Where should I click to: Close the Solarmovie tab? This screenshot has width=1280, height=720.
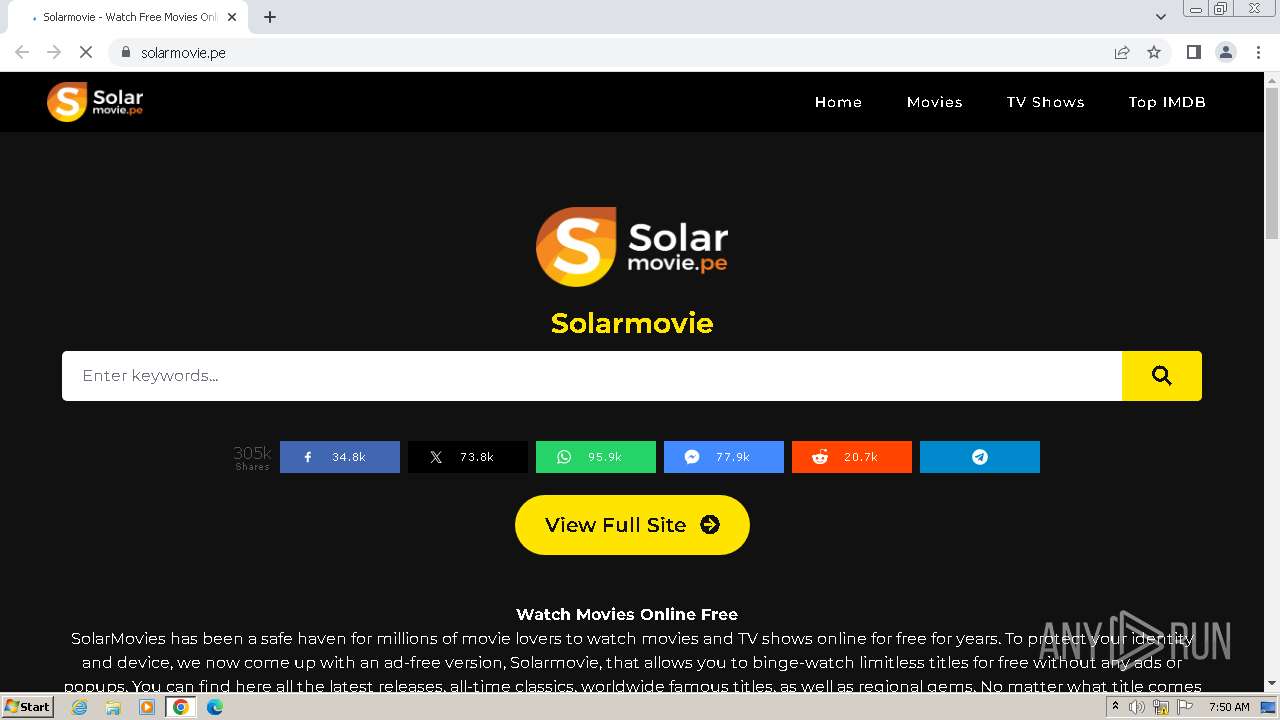232,17
